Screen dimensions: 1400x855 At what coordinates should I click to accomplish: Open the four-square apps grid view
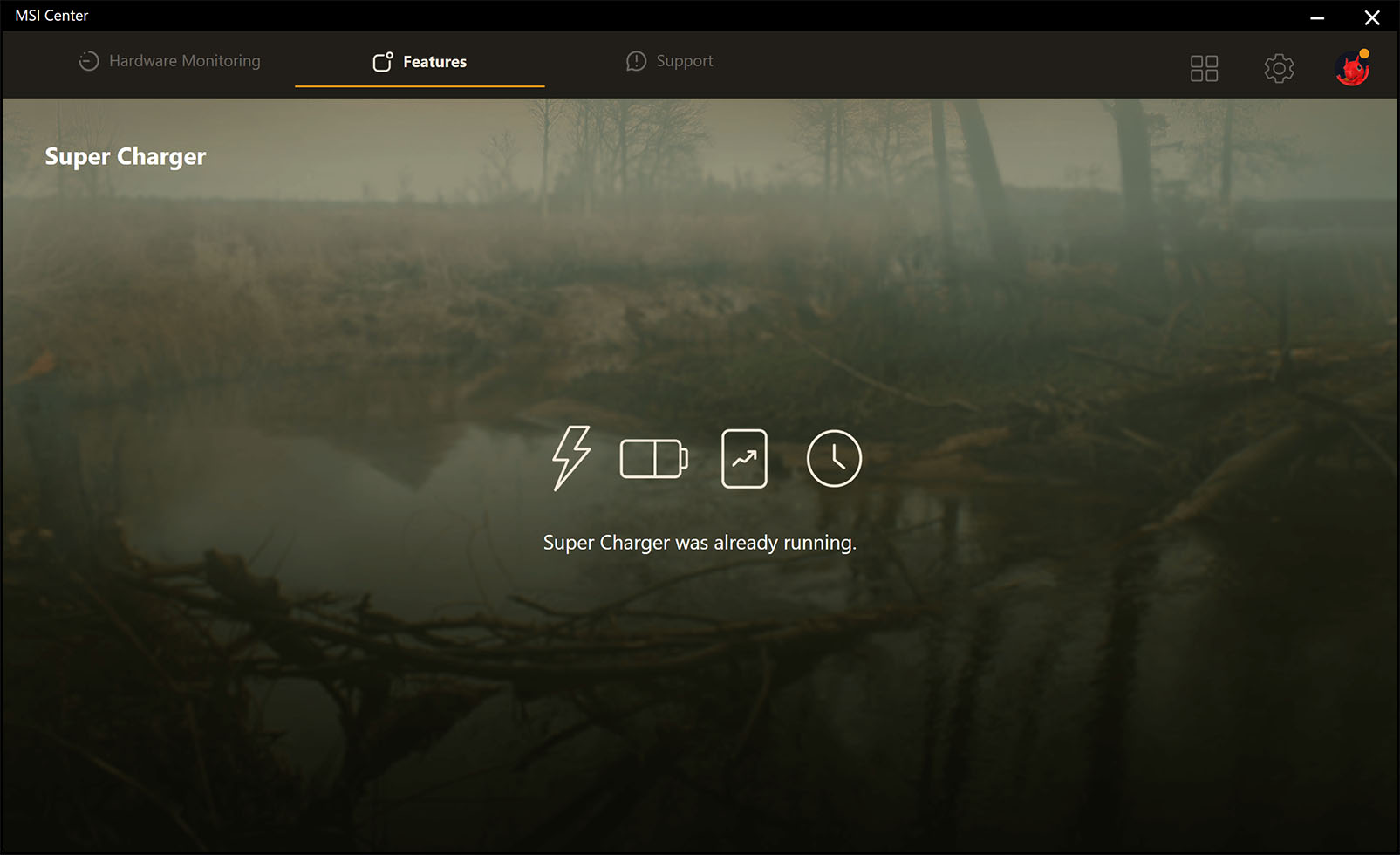(x=1204, y=68)
